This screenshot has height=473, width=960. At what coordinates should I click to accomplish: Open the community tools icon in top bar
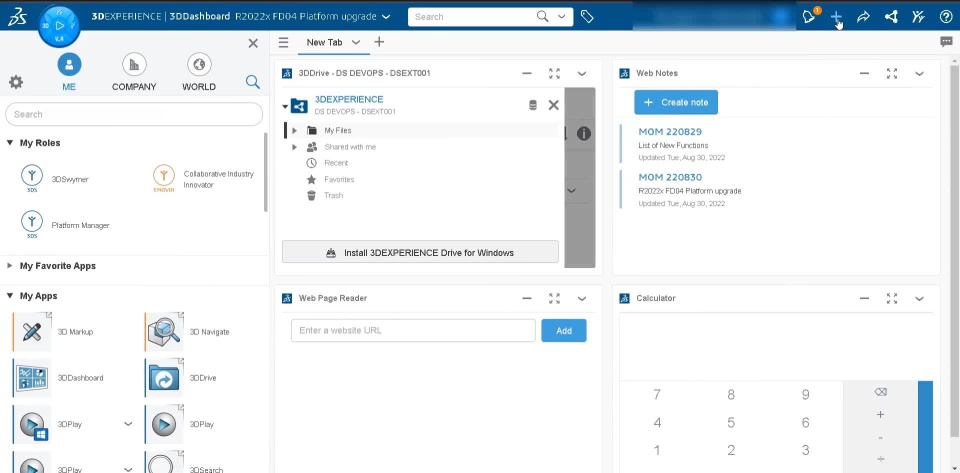pyautogui.click(x=918, y=17)
